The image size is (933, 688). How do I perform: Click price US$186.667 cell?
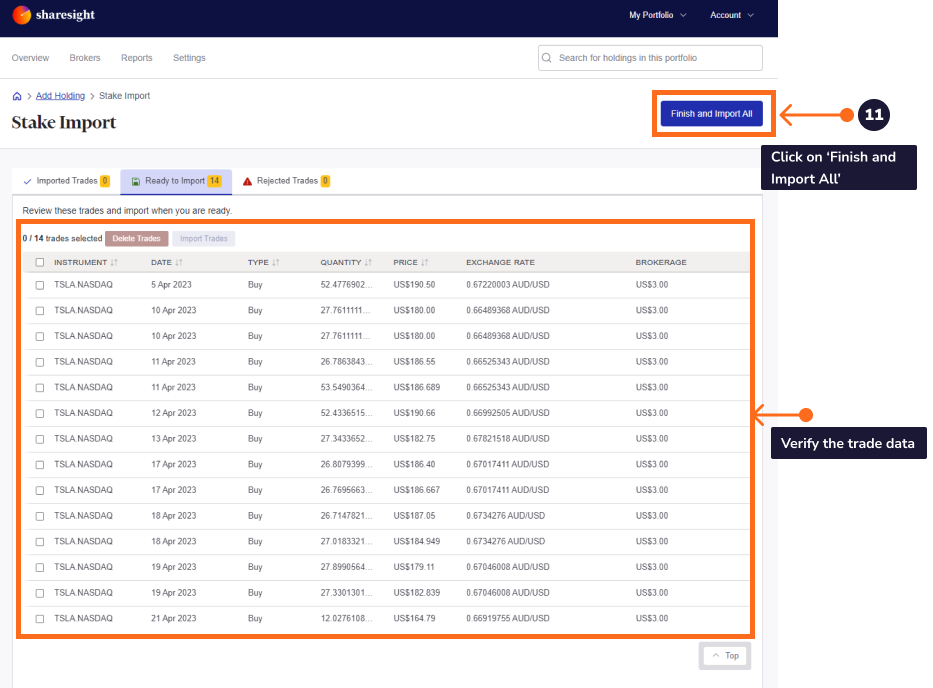(417, 490)
